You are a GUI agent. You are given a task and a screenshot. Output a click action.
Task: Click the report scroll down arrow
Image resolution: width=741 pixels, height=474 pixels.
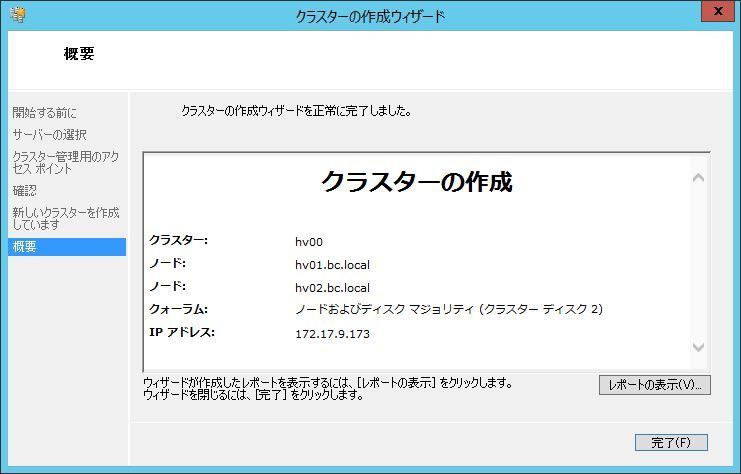pos(698,347)
